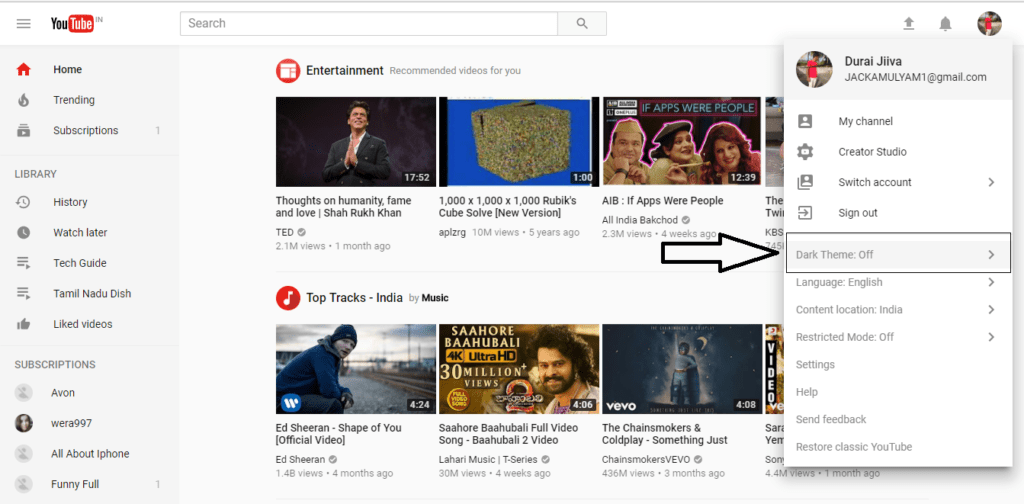Click inside the Search input field

369,24
